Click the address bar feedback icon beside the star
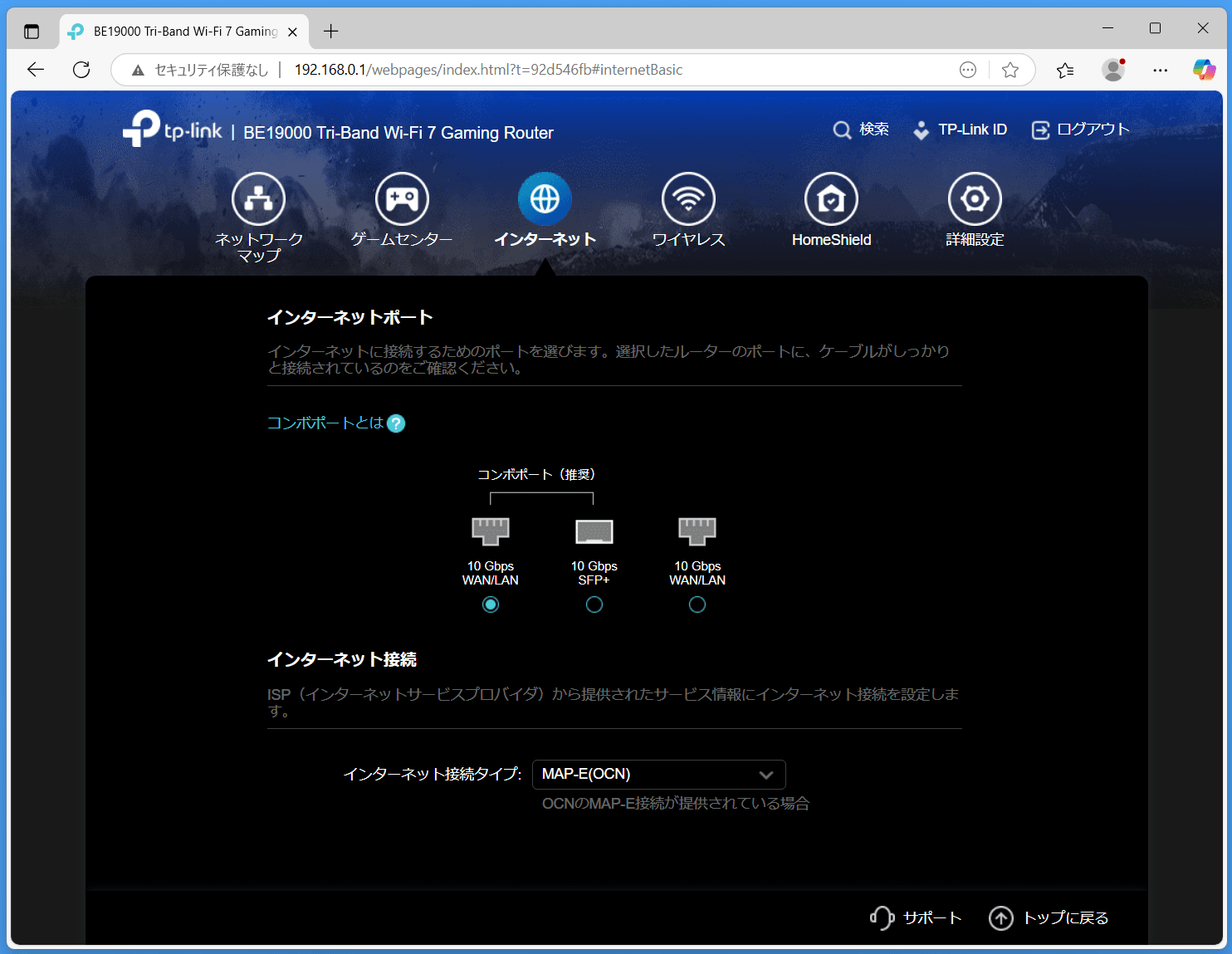The height and width of the screenshot is (954, 1232). [968, 70]
